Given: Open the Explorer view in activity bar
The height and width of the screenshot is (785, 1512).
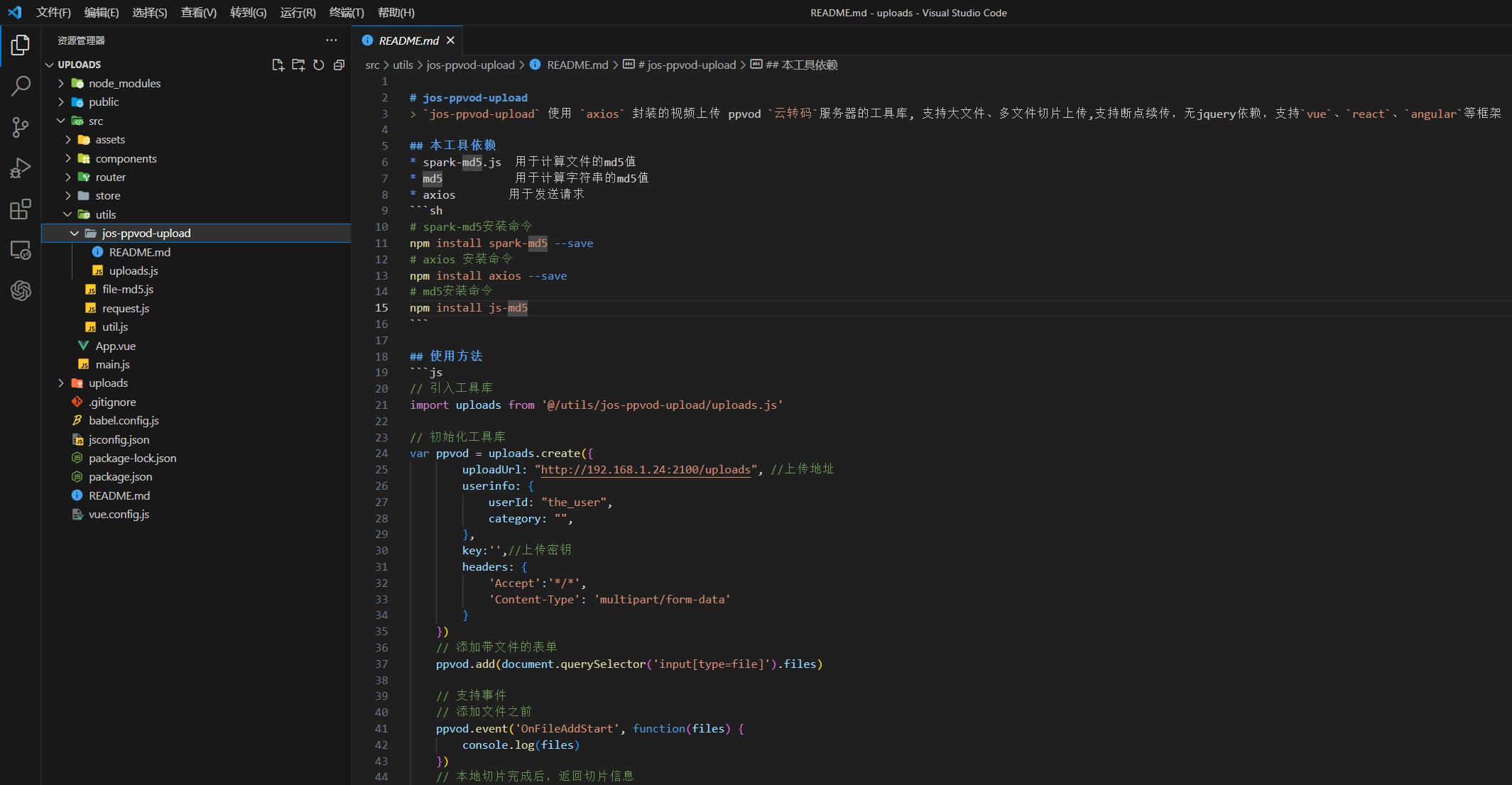Looking at the screenshot, I should (21, 45).
